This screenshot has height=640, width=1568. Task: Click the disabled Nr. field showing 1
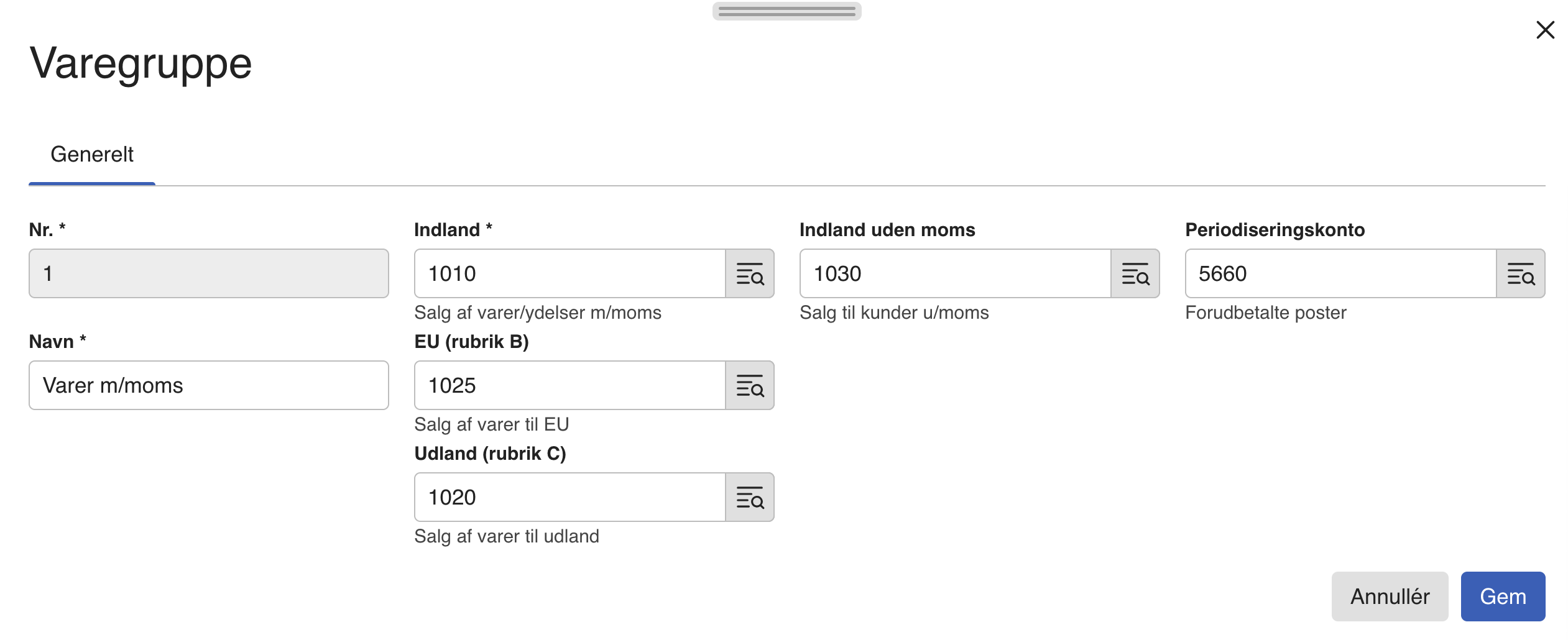point(209,273)
